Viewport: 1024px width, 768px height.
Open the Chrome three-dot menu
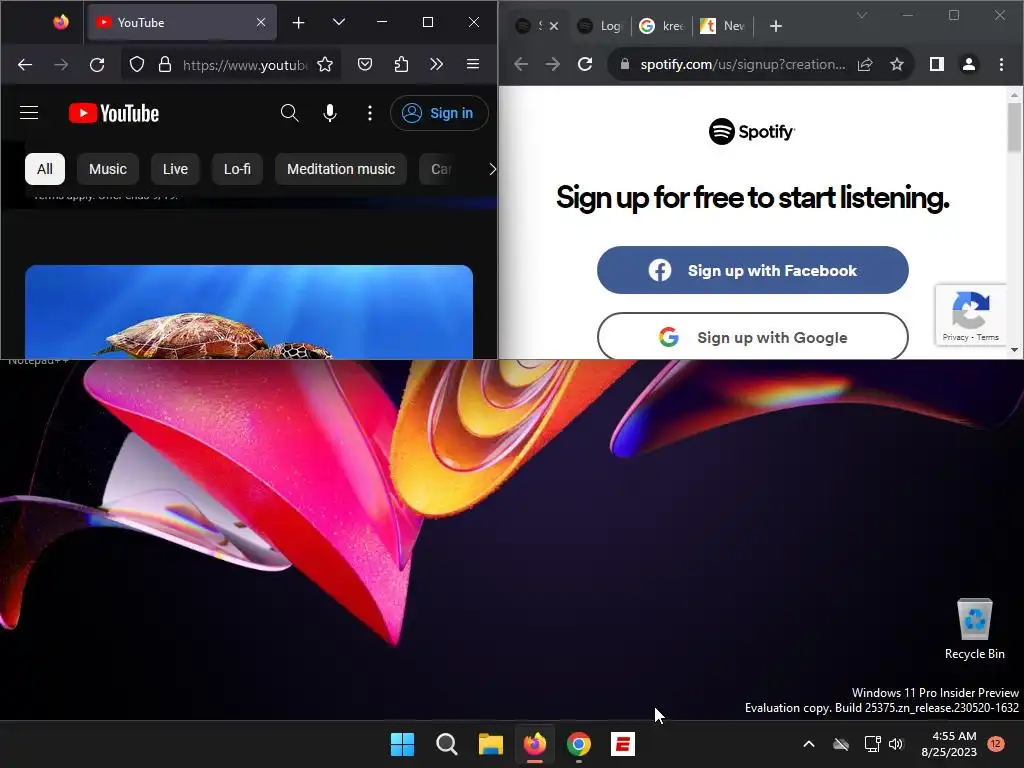tap(1001, 64)
